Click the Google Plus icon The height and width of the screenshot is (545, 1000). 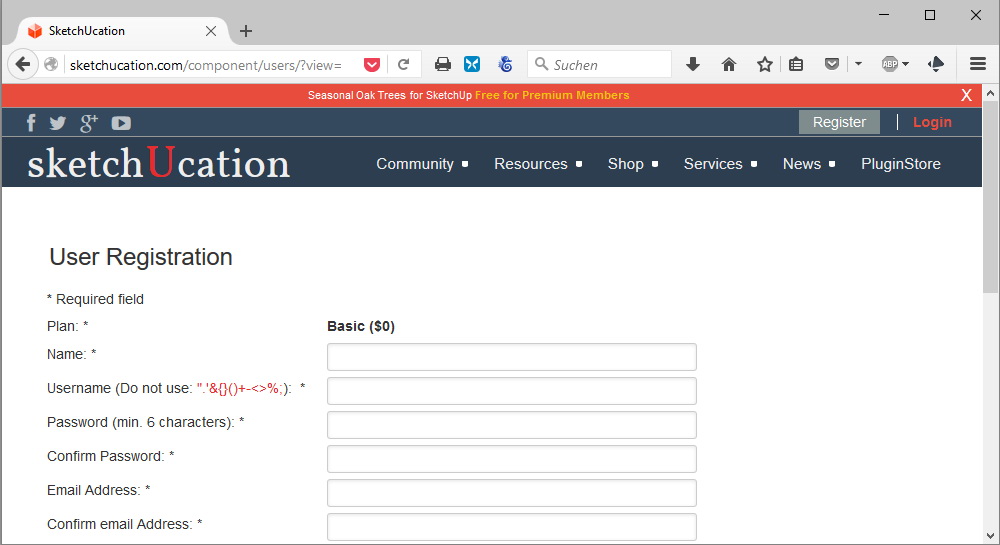pos(89,123)
